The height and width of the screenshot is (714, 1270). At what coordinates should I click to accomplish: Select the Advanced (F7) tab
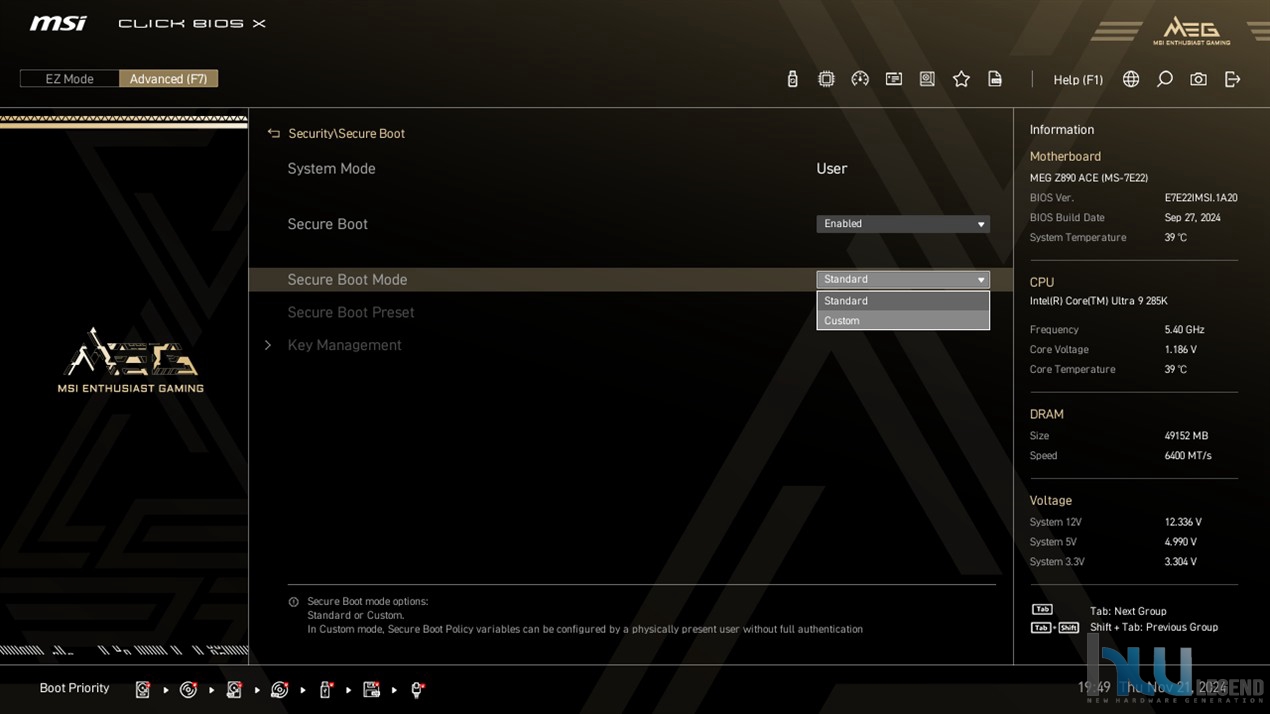click(x=168, y=79)
